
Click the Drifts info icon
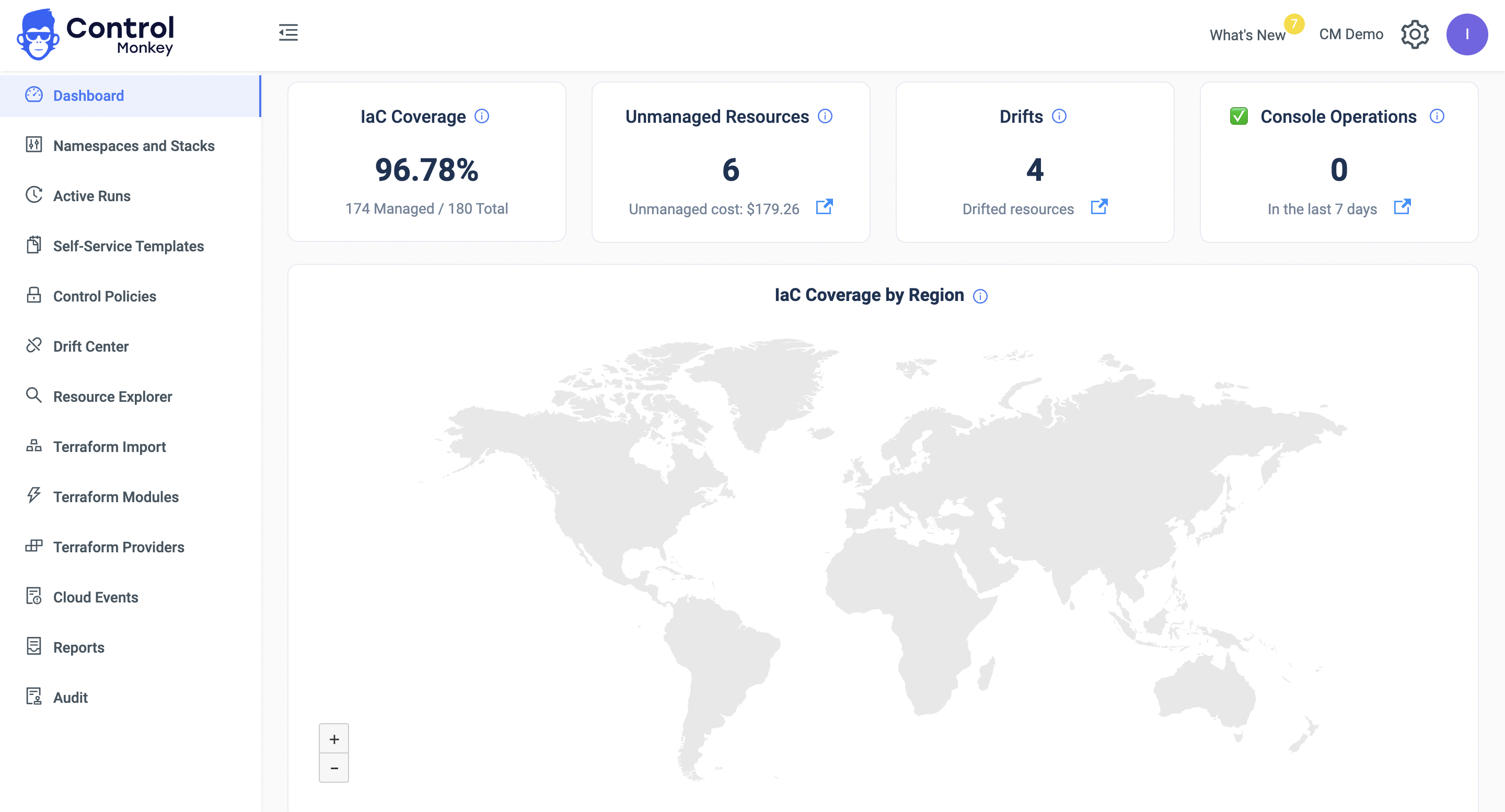[1059, 116]
